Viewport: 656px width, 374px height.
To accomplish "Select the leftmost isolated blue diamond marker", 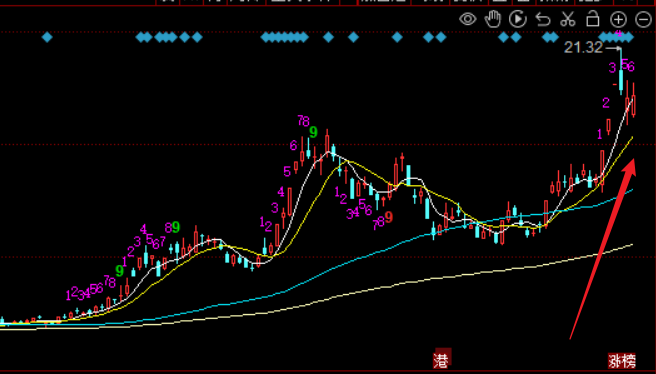I will [47, 38].
